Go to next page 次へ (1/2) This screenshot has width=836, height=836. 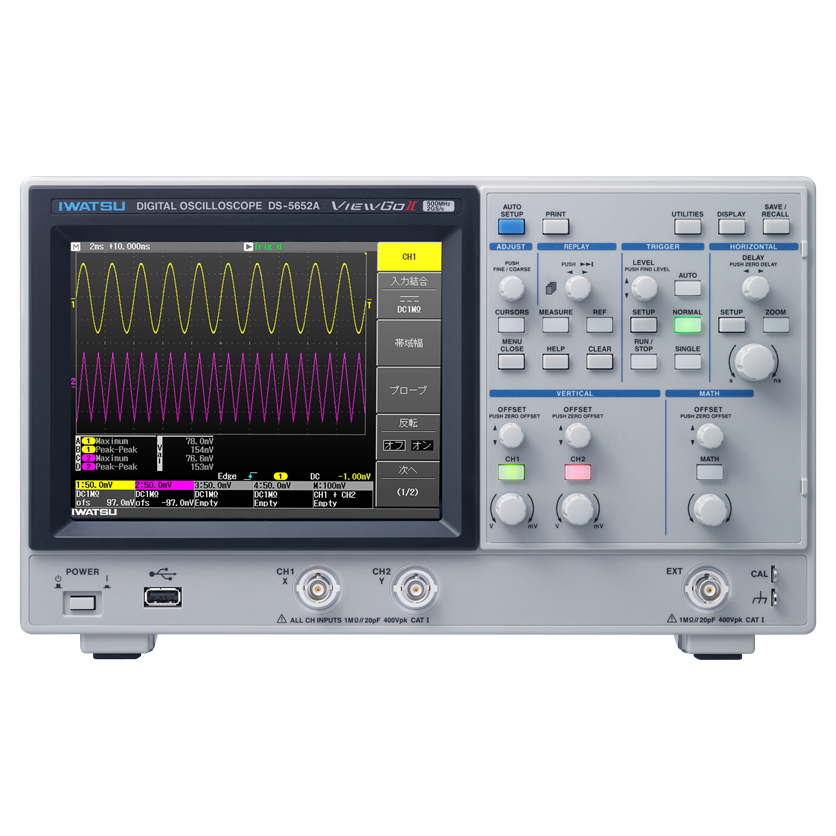pos(408,484)
